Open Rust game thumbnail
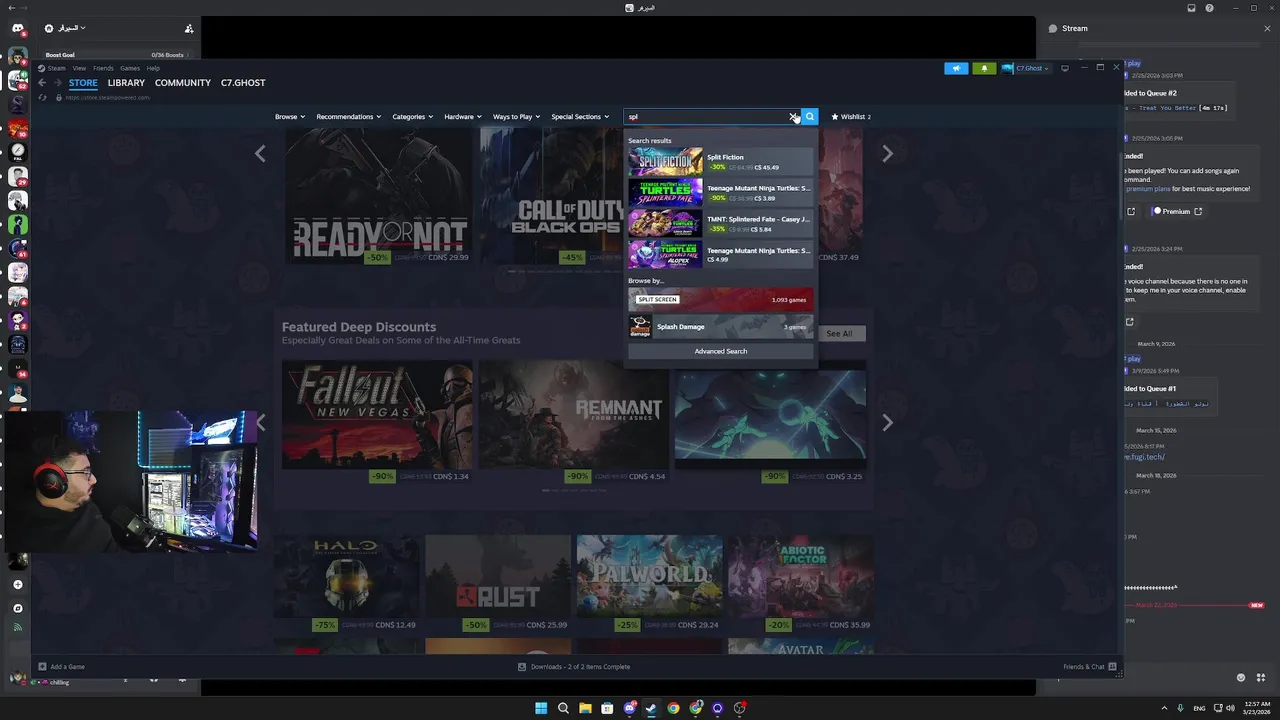The image size is (1280, 720). coord(498,575)
